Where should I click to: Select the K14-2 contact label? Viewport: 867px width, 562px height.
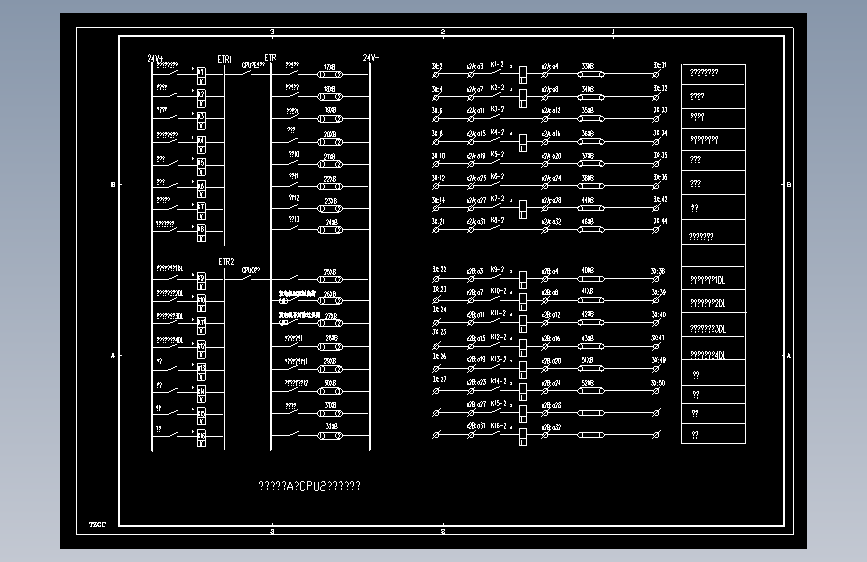(498, 381)
